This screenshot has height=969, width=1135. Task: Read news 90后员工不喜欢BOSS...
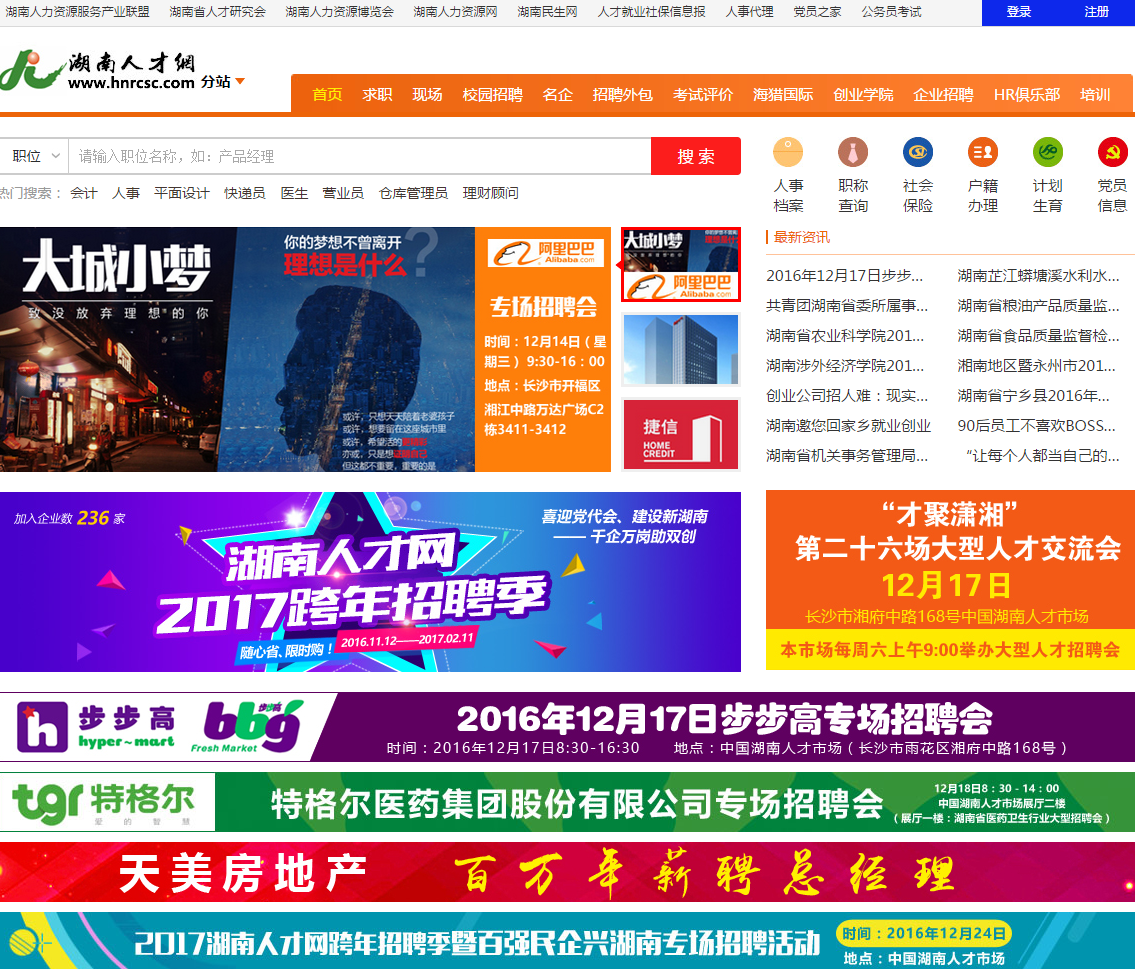1037,426
